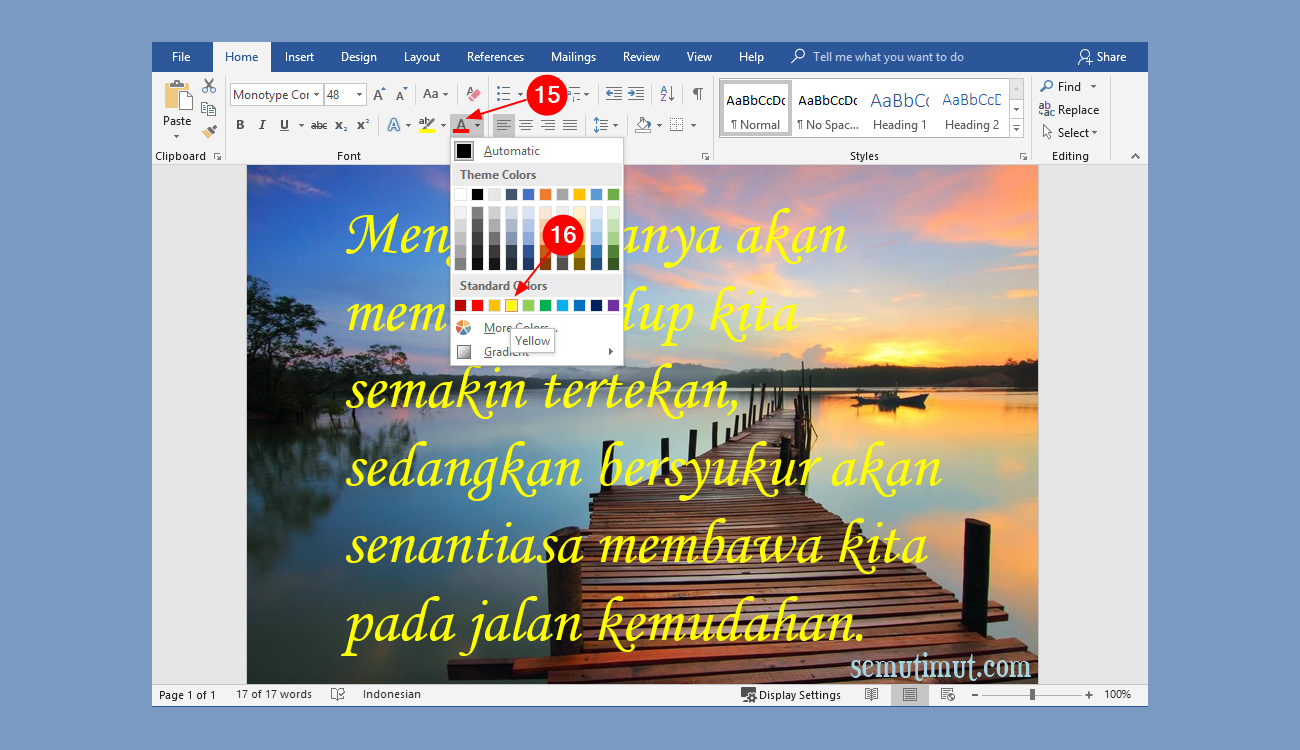Click the Share button

click(x=1102, y=57)
